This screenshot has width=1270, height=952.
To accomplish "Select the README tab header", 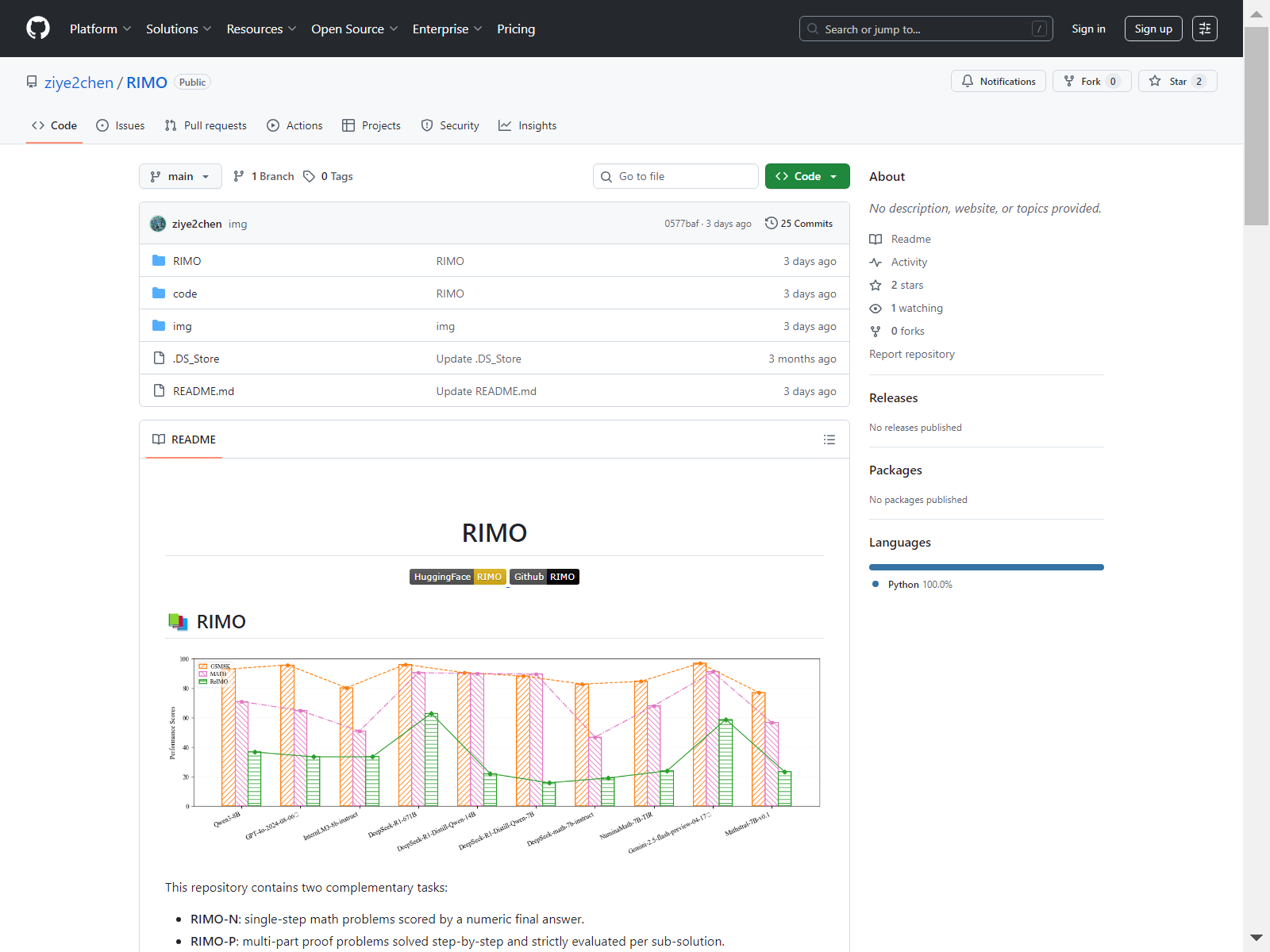I will click(x=184, y=440).
